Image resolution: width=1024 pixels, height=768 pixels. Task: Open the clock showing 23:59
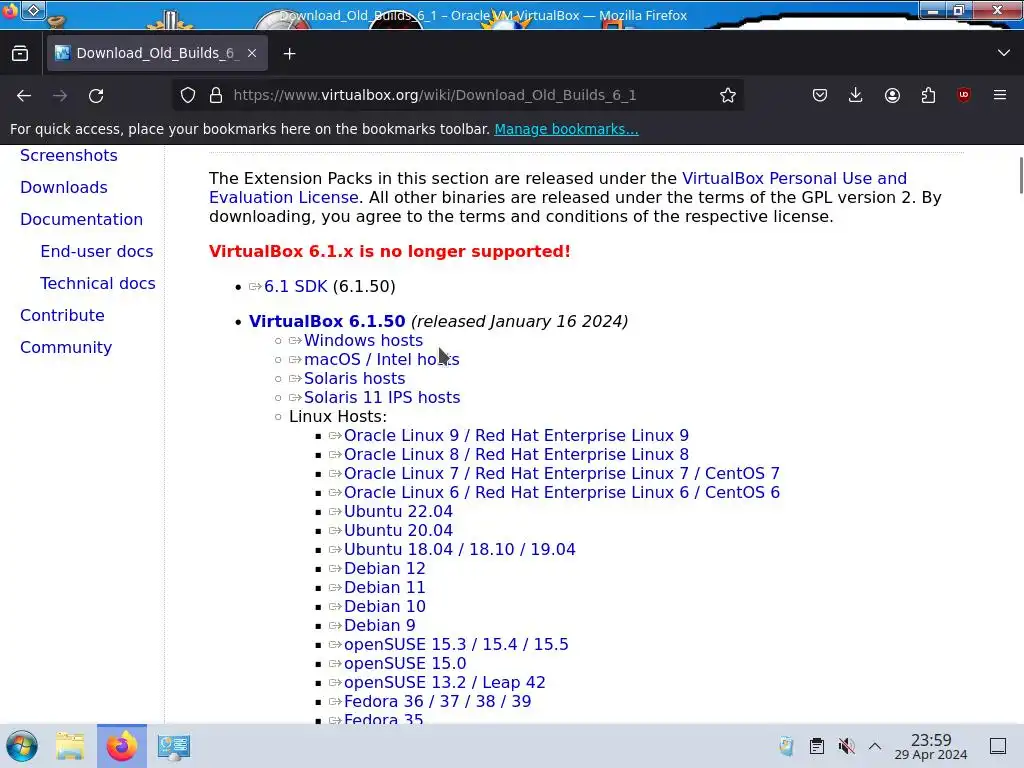931,746
